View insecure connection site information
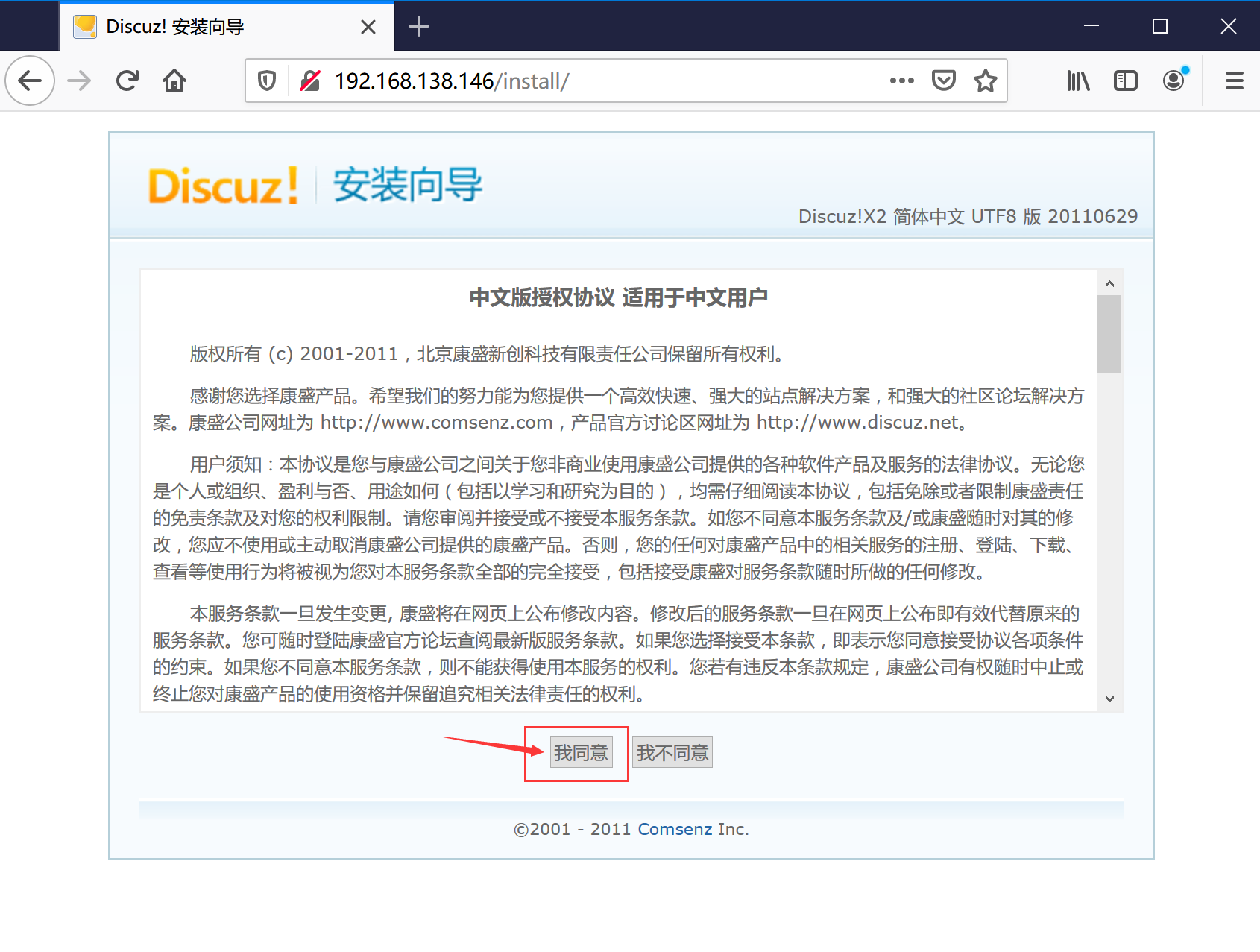 click(310, 81)
